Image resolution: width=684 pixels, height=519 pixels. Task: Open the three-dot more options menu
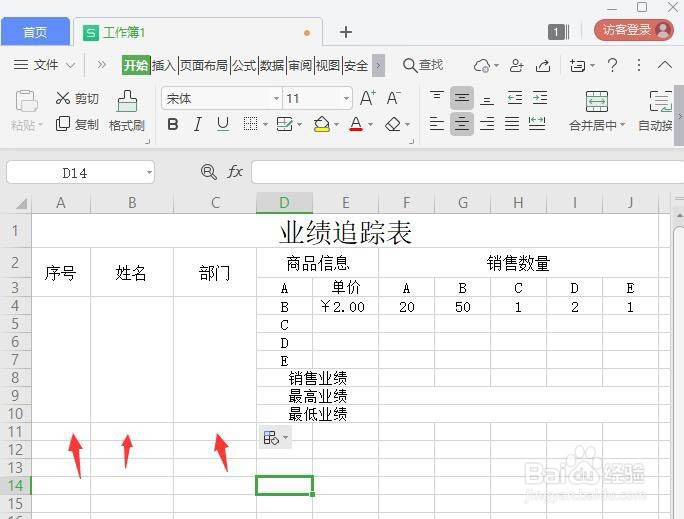(639, 65)
